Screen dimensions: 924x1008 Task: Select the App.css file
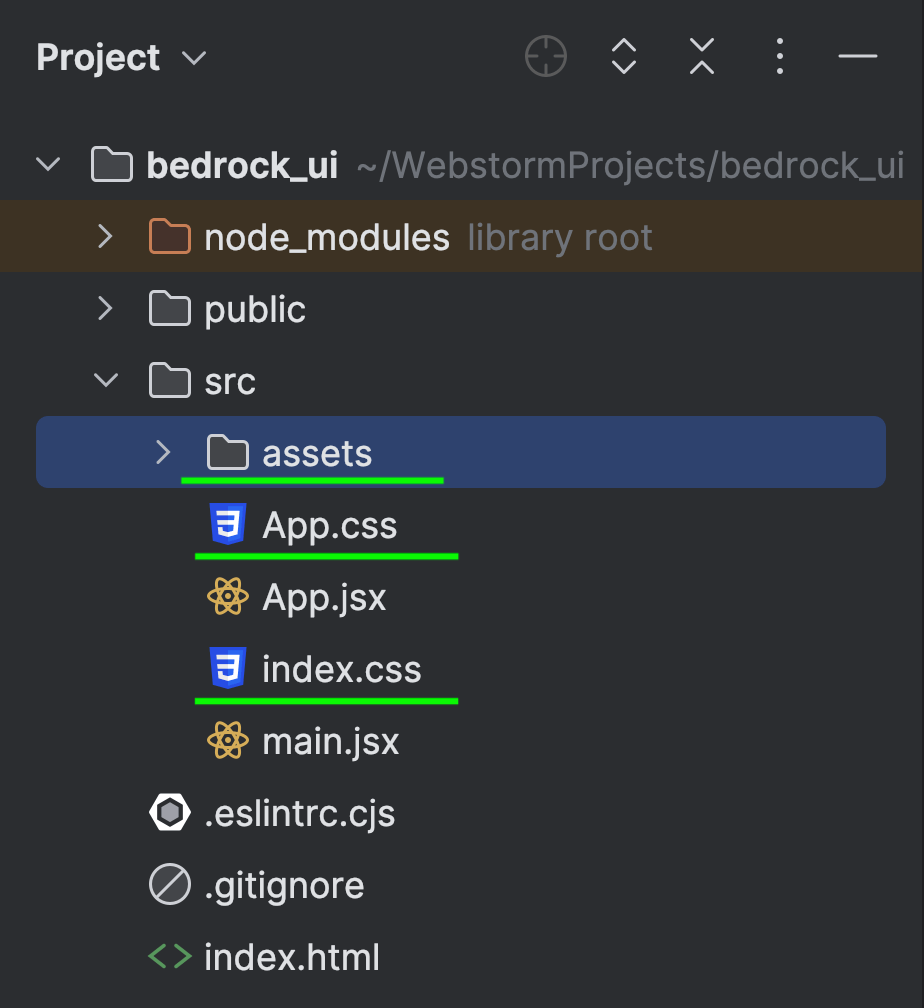[x=329, y=526]
